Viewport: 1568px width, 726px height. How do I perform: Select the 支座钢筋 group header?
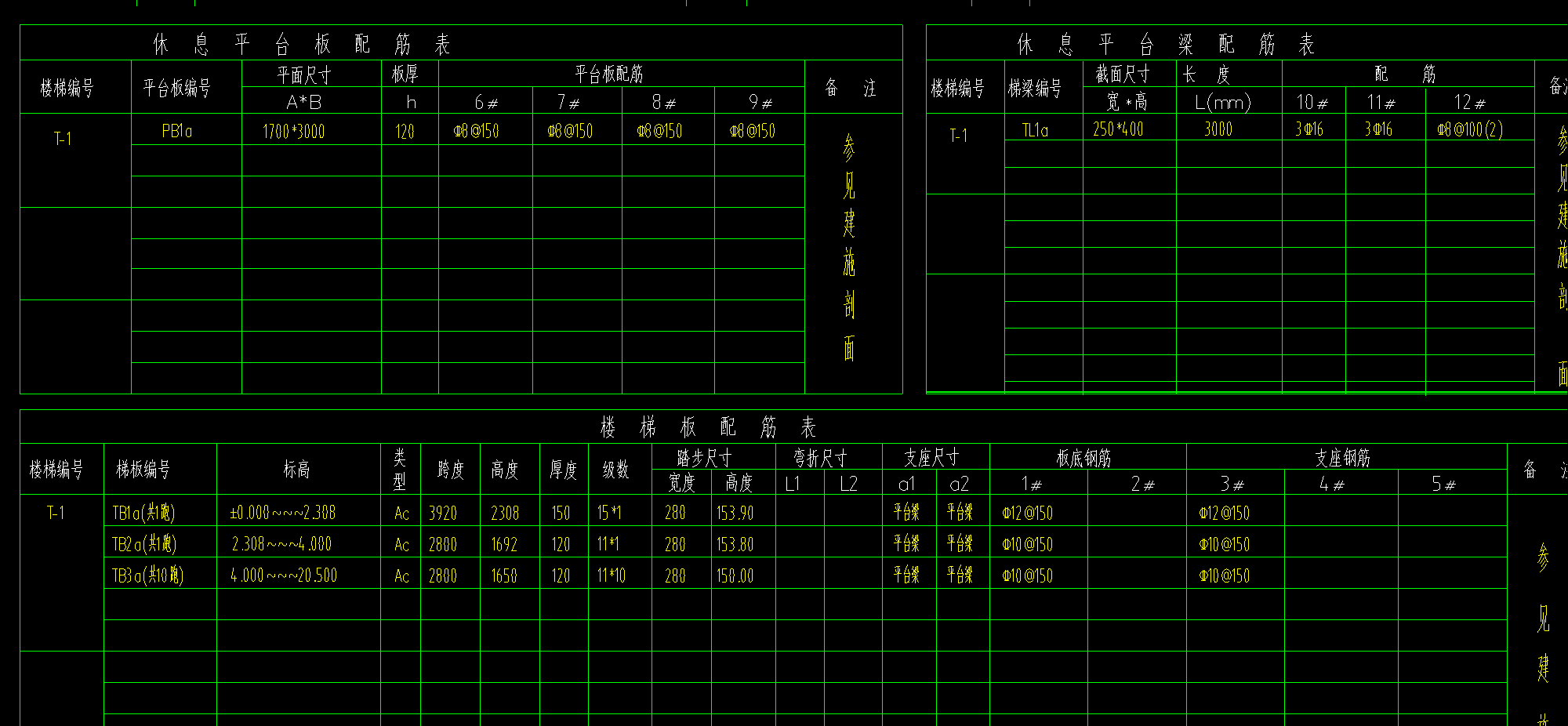point(1342,458)
